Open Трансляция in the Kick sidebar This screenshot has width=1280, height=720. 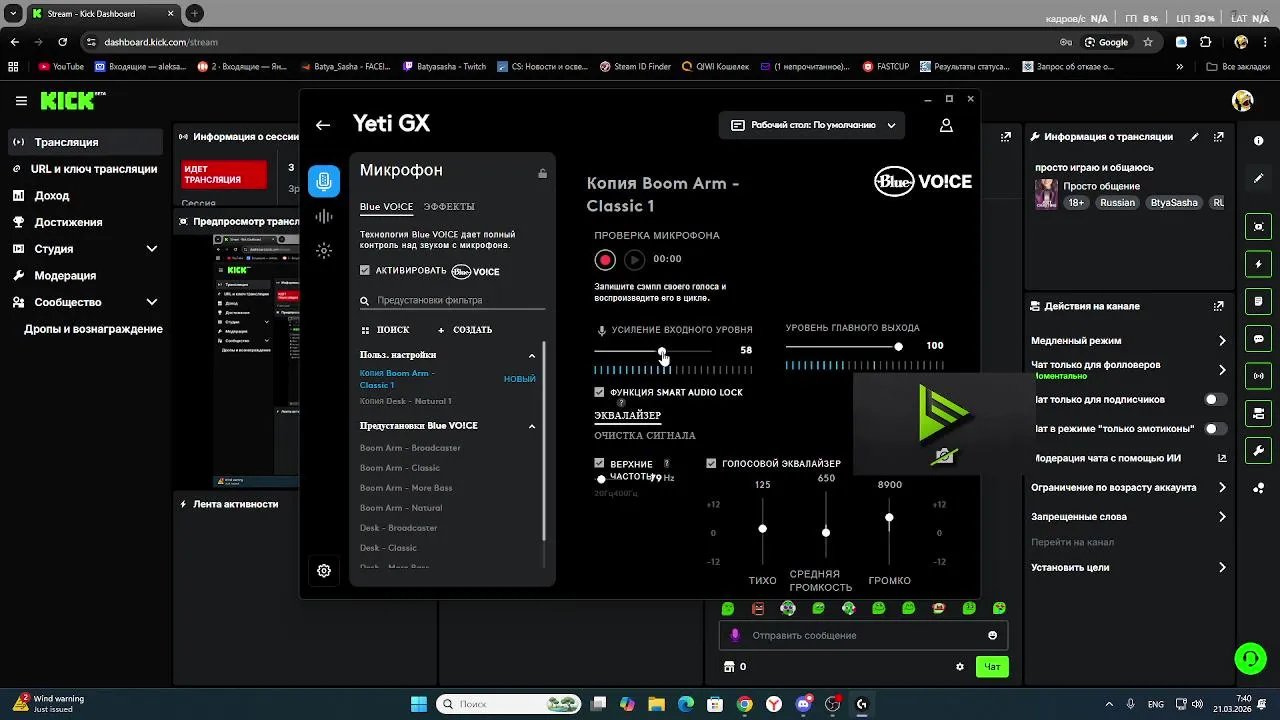coord(85,142)
